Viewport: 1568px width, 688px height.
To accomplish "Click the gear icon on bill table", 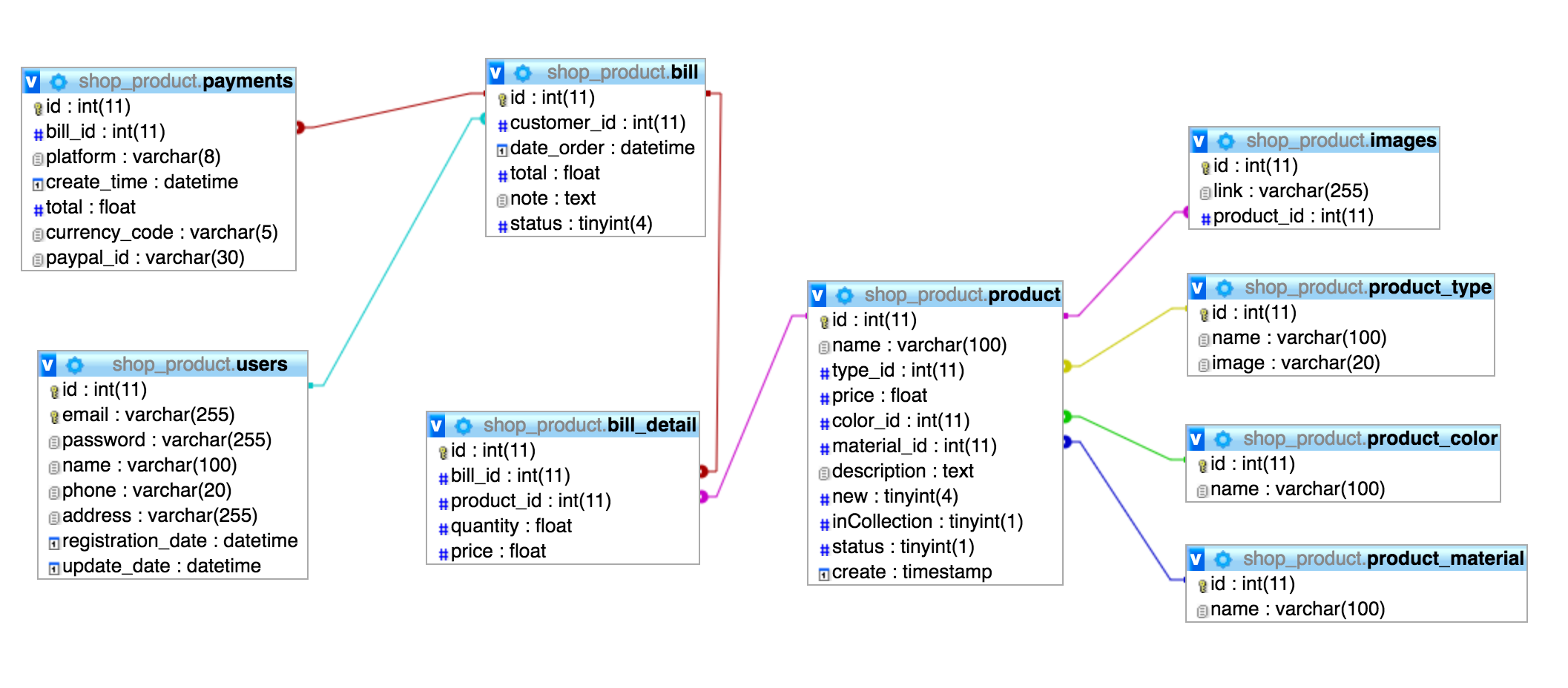I will [523, 73].
